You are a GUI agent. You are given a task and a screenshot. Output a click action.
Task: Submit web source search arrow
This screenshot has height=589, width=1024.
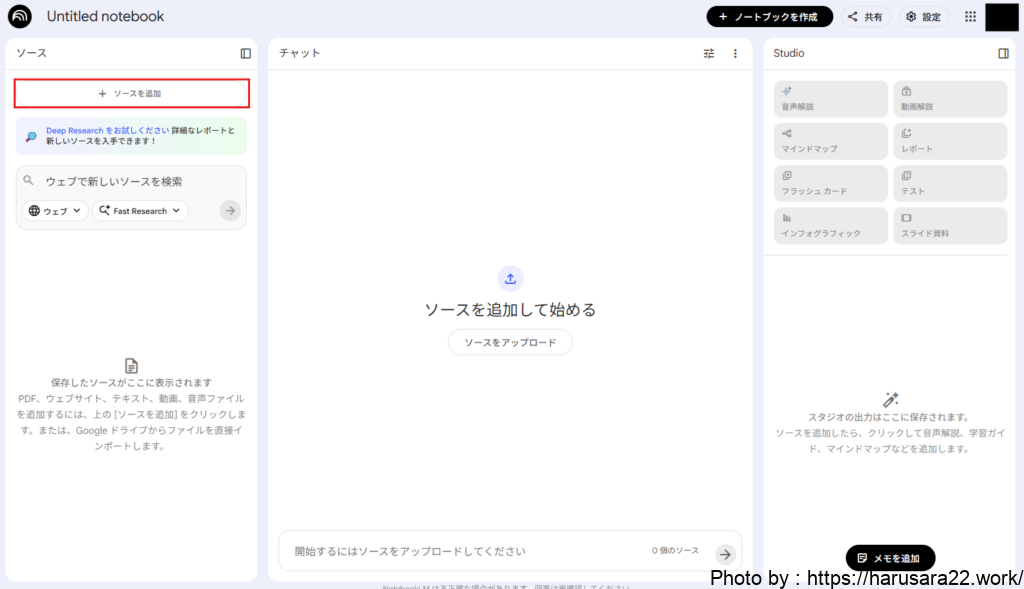click(x=230, y=210)
